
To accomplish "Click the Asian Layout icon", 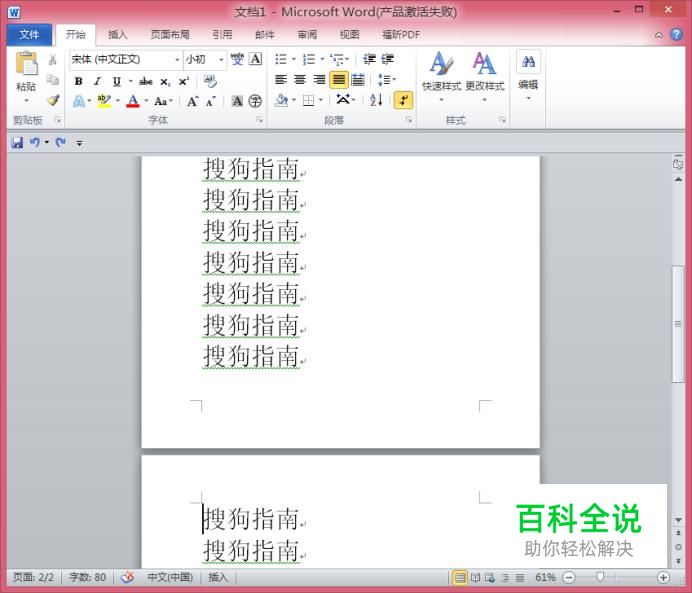I will point(346,100).
